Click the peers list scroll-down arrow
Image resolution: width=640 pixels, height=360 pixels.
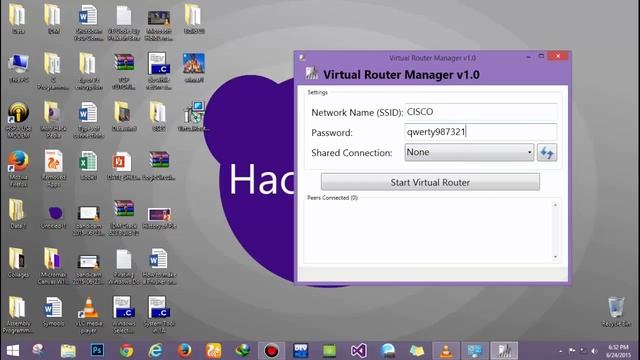pos(555,257)
